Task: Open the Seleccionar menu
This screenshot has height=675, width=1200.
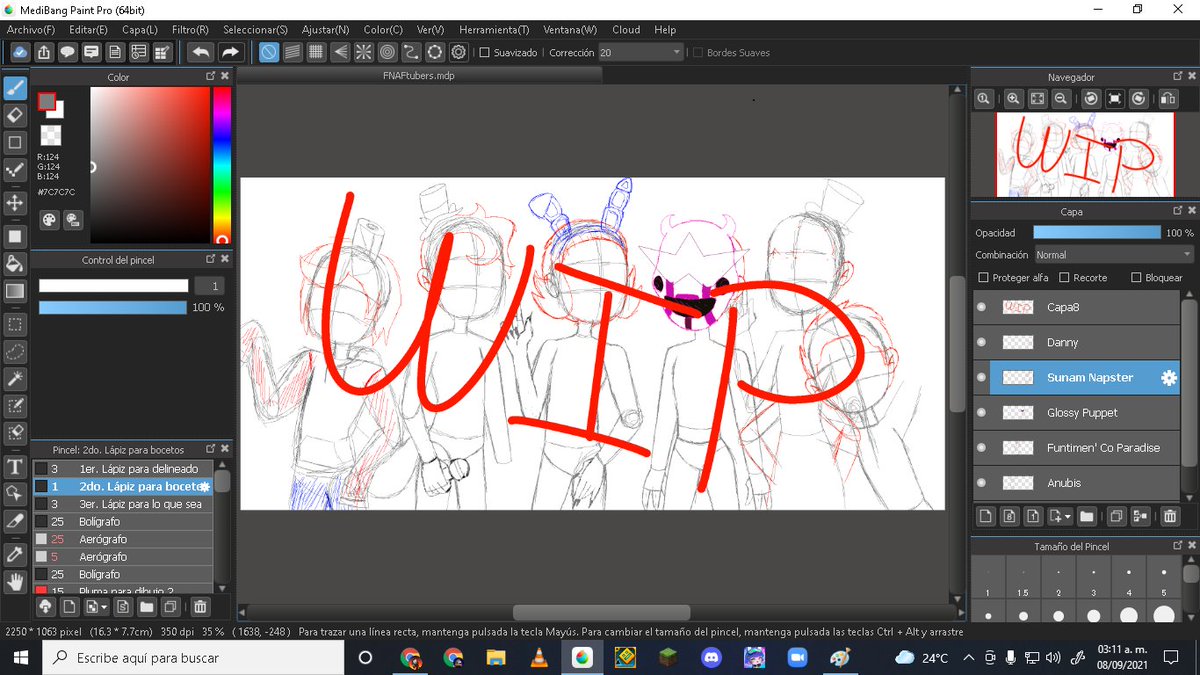Action: coord(255,30)
